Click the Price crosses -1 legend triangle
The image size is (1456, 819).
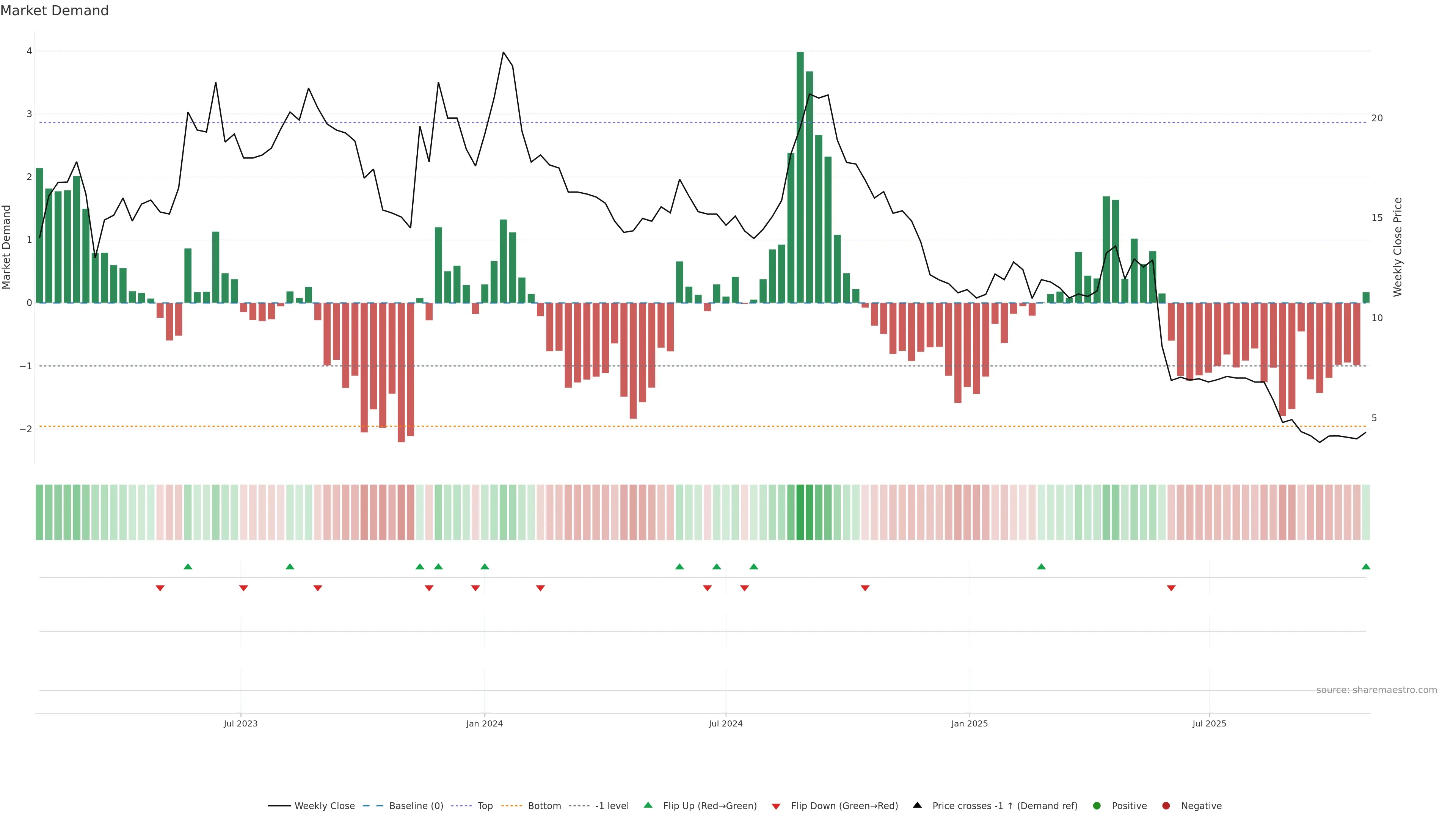tap(917, 805)
